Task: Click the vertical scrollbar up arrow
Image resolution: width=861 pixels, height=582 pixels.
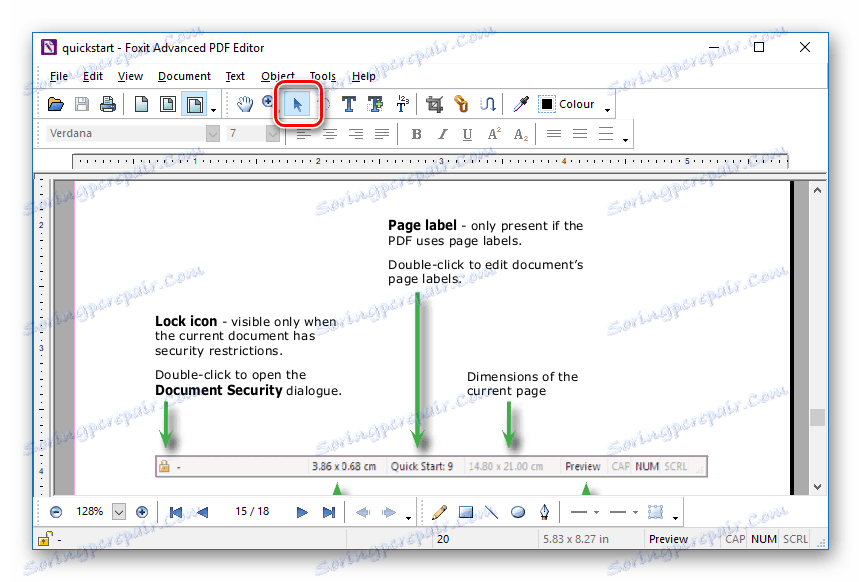Action: pyautogui.click(x=818, y=190)
